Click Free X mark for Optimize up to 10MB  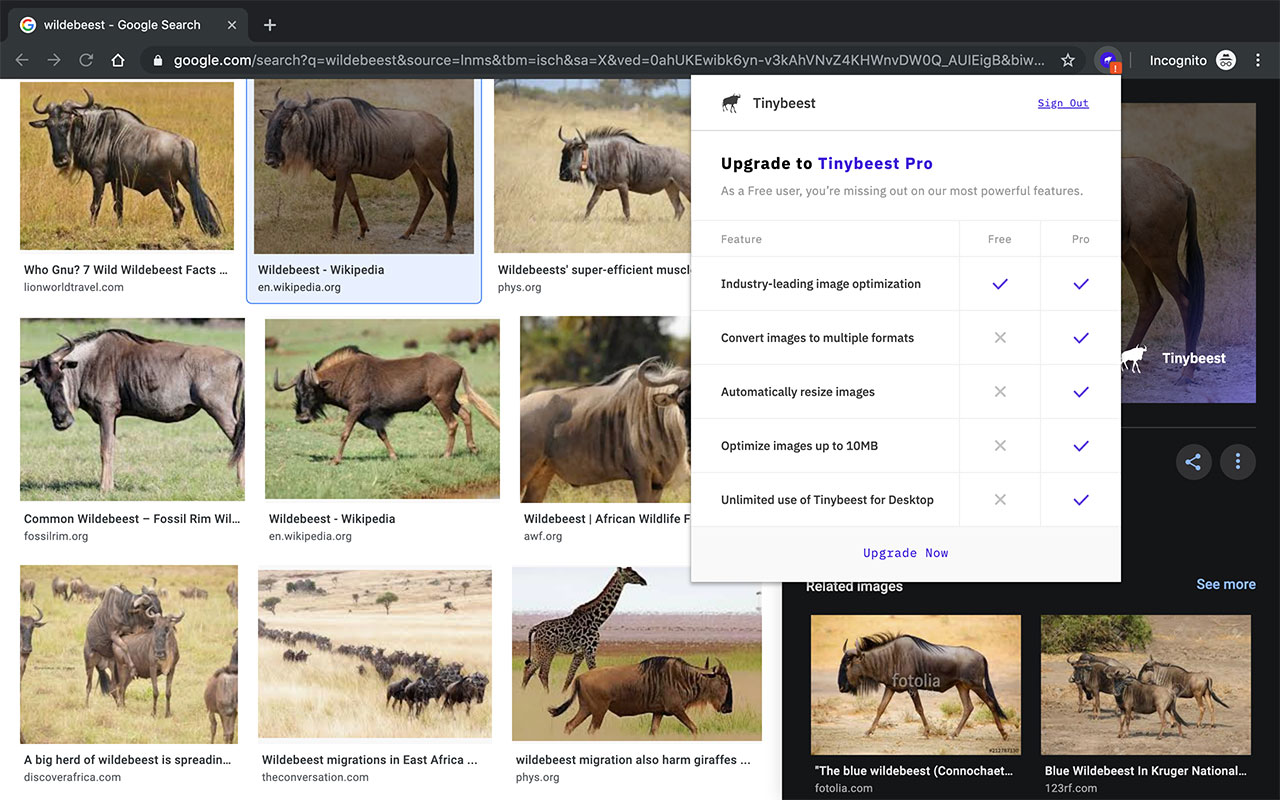[999, 446]
